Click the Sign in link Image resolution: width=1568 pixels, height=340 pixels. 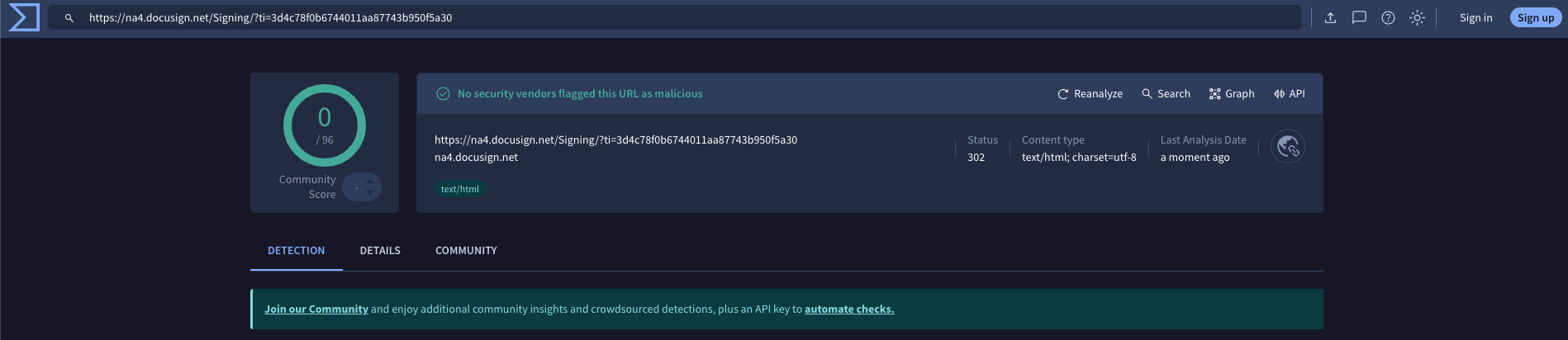tap(1475, 17)
